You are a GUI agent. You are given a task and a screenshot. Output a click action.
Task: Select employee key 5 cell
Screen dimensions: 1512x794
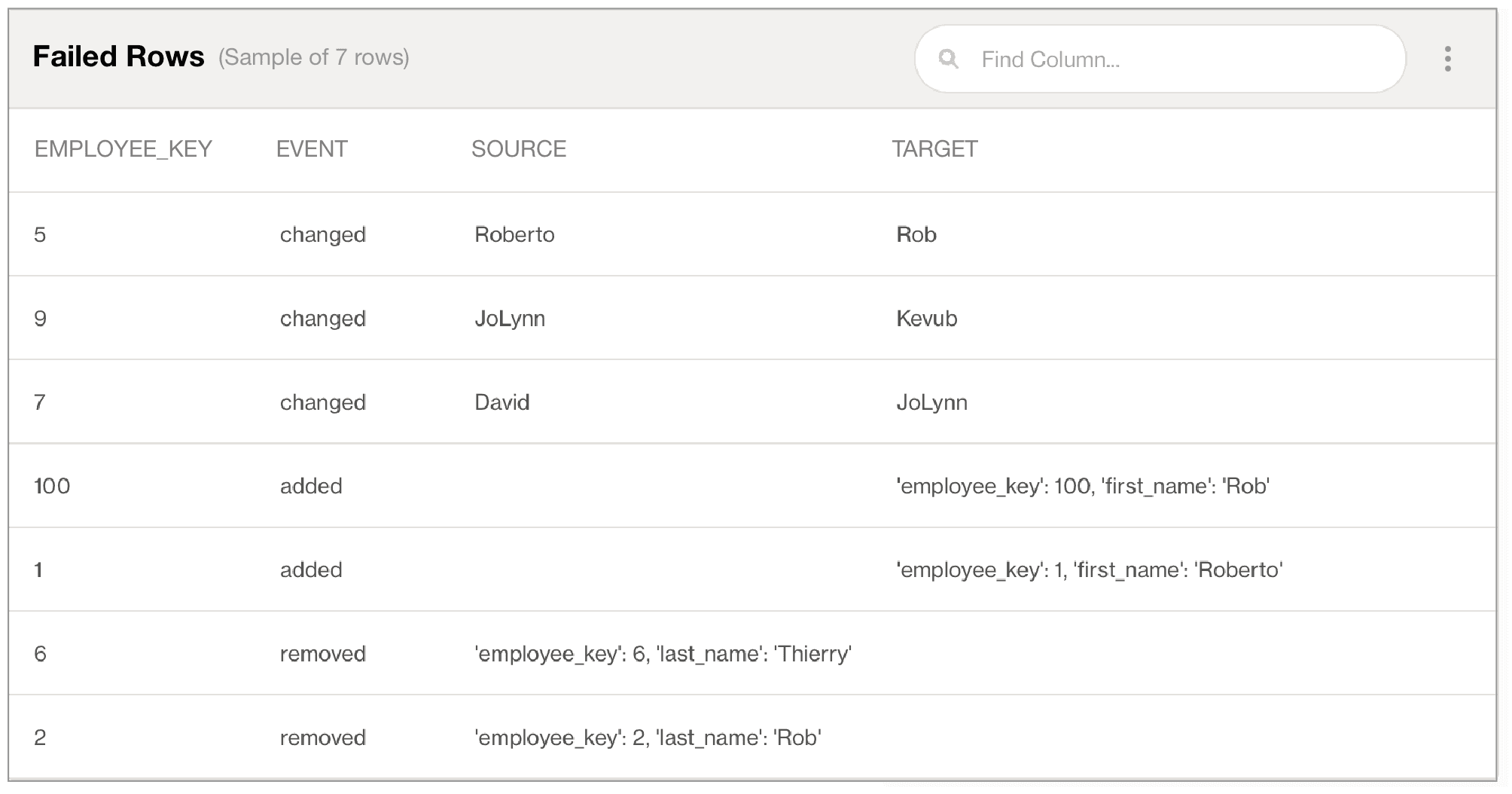click(x=40, y=234)
